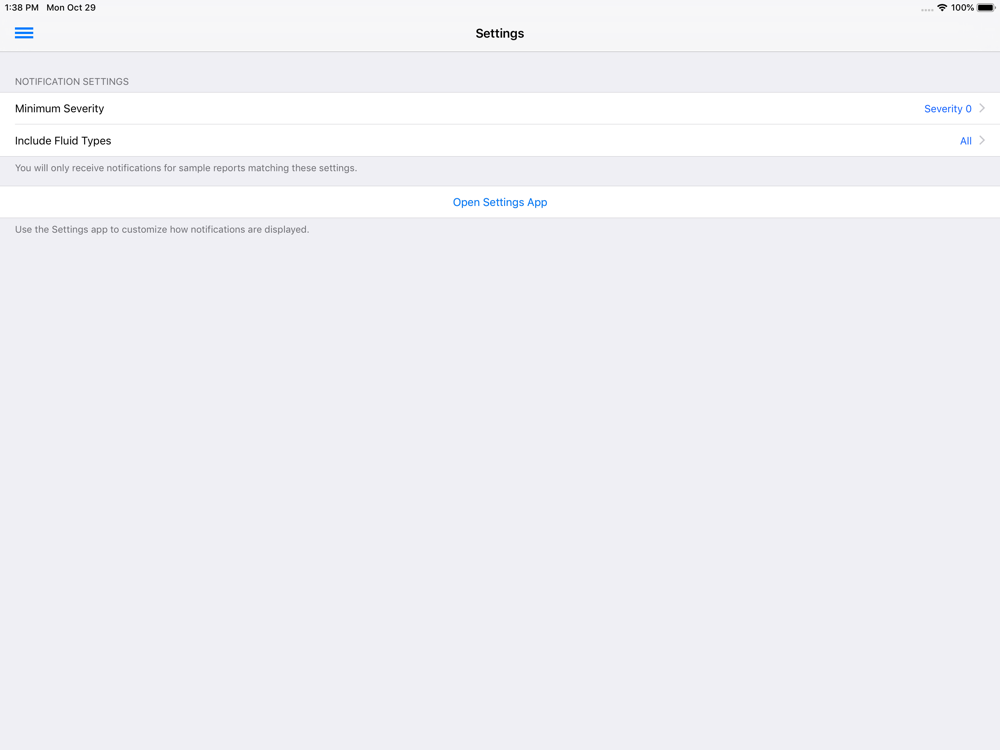Tap the NOTIFICATION SETTINGS header
Image resolution: width=1000 pixels, height=750 pixels.
click(72, 82)
